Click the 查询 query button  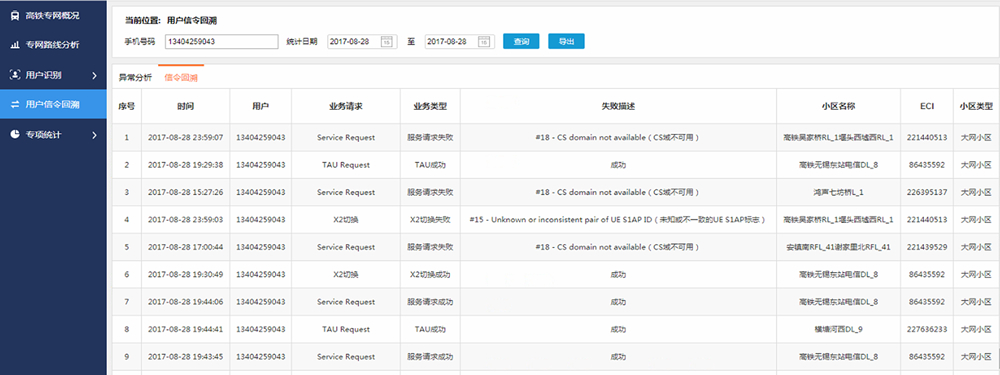(x=521, y=41)
